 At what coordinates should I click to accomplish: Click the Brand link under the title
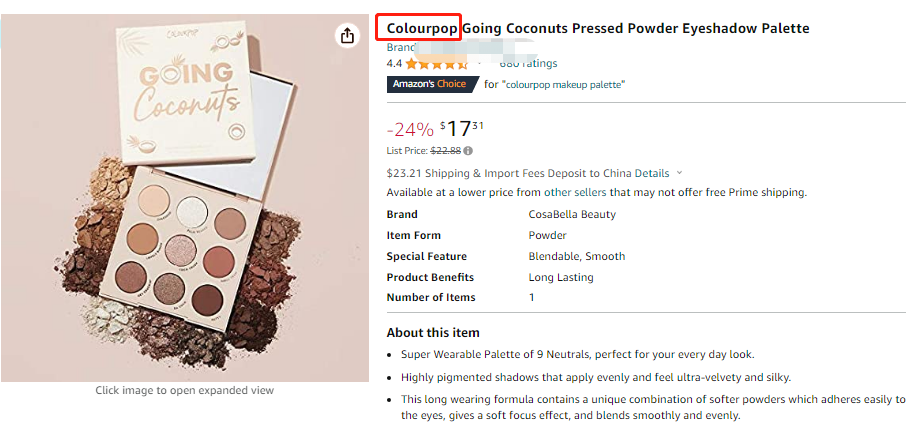click(400, 47)
